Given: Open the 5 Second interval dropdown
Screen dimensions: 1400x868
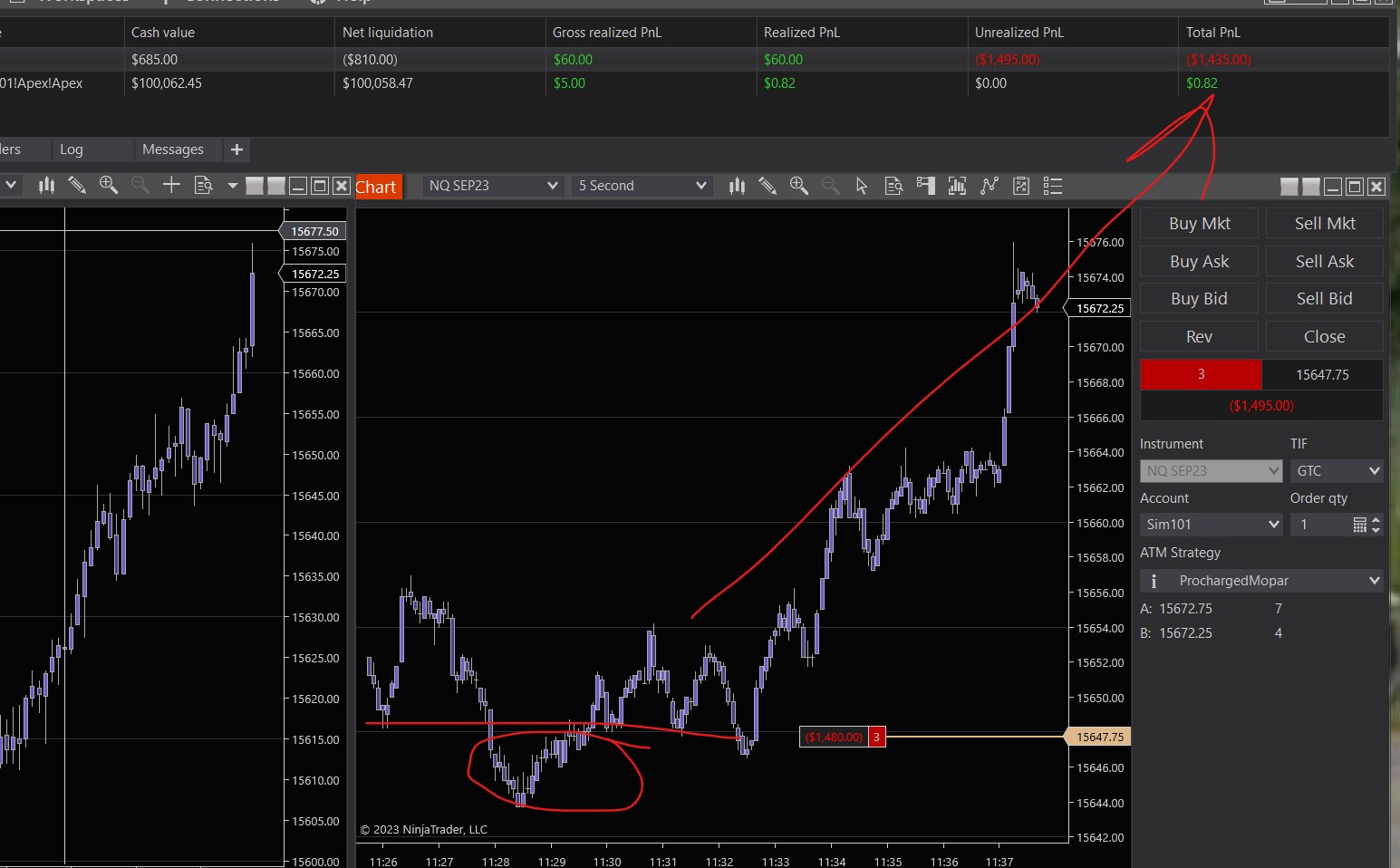Looking at the screenshot, I should pyautogui.click(x=642, y=186).
